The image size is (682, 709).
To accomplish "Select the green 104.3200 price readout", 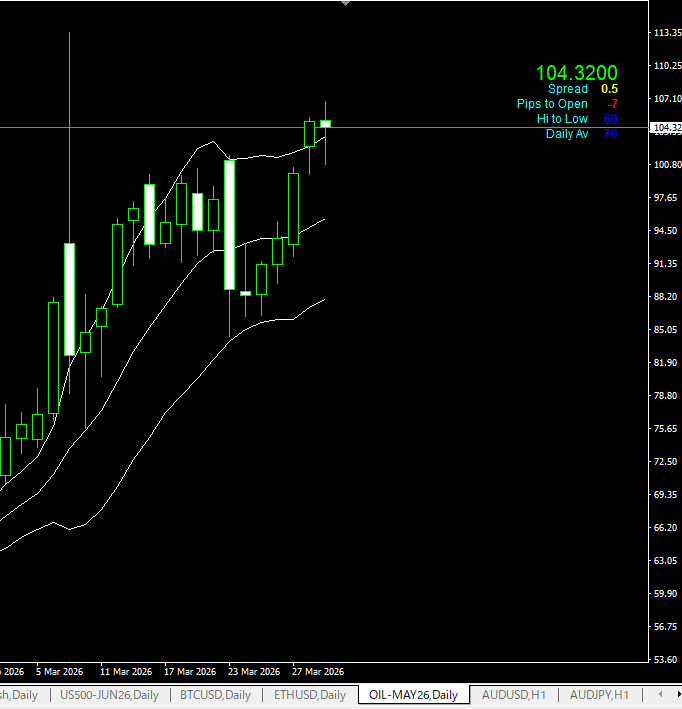I will (x=576, y=73).
